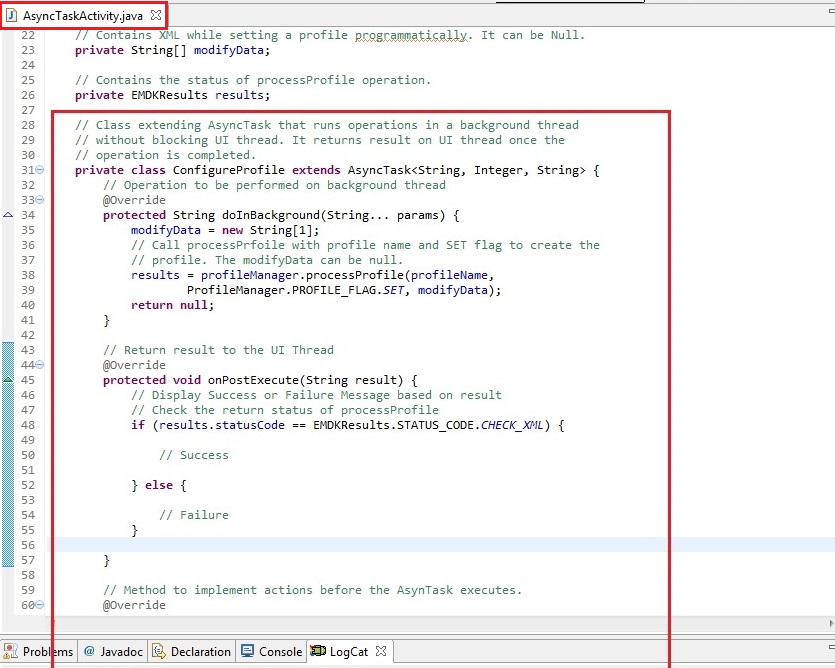Click the Console monitor icon
The height and width of the screenshot is (668, 835).
pyautogui.click(x=248, y=651)
